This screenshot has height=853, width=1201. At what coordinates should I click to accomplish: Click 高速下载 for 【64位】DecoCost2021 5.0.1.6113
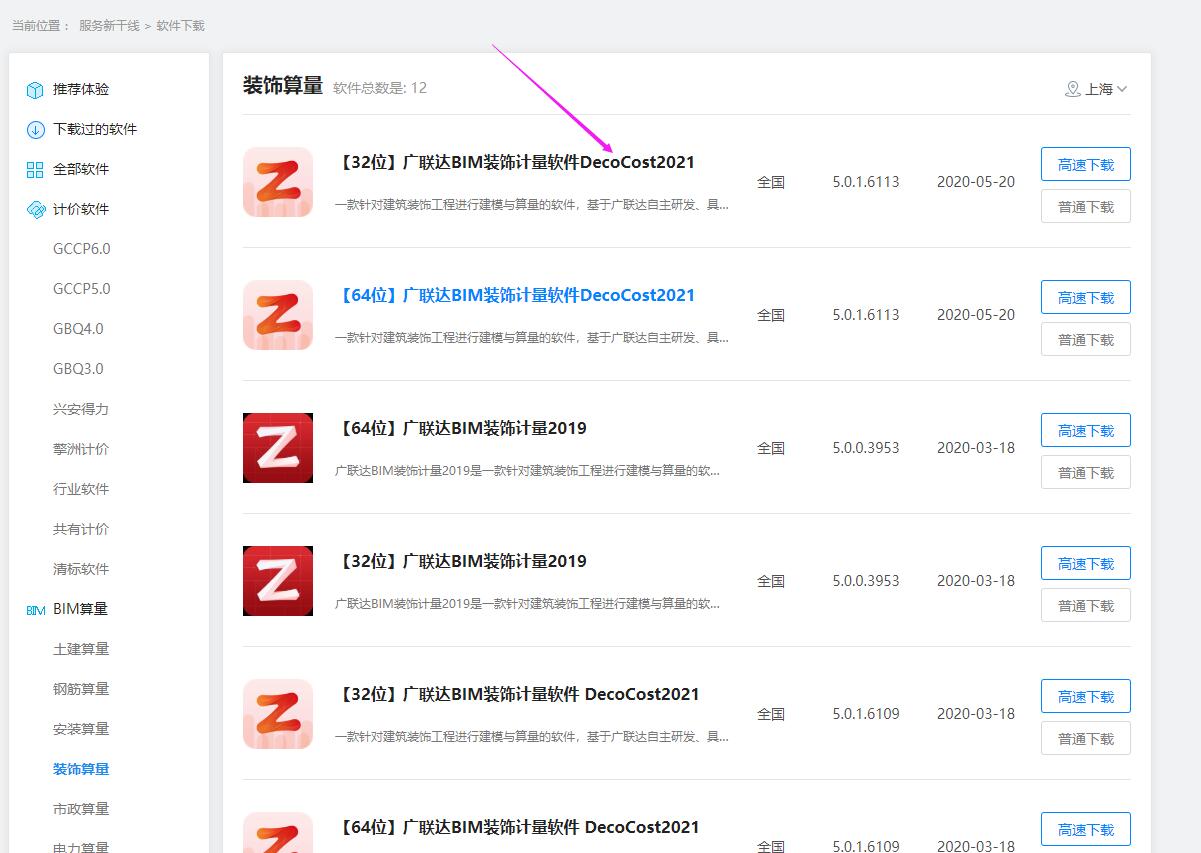1086,297
